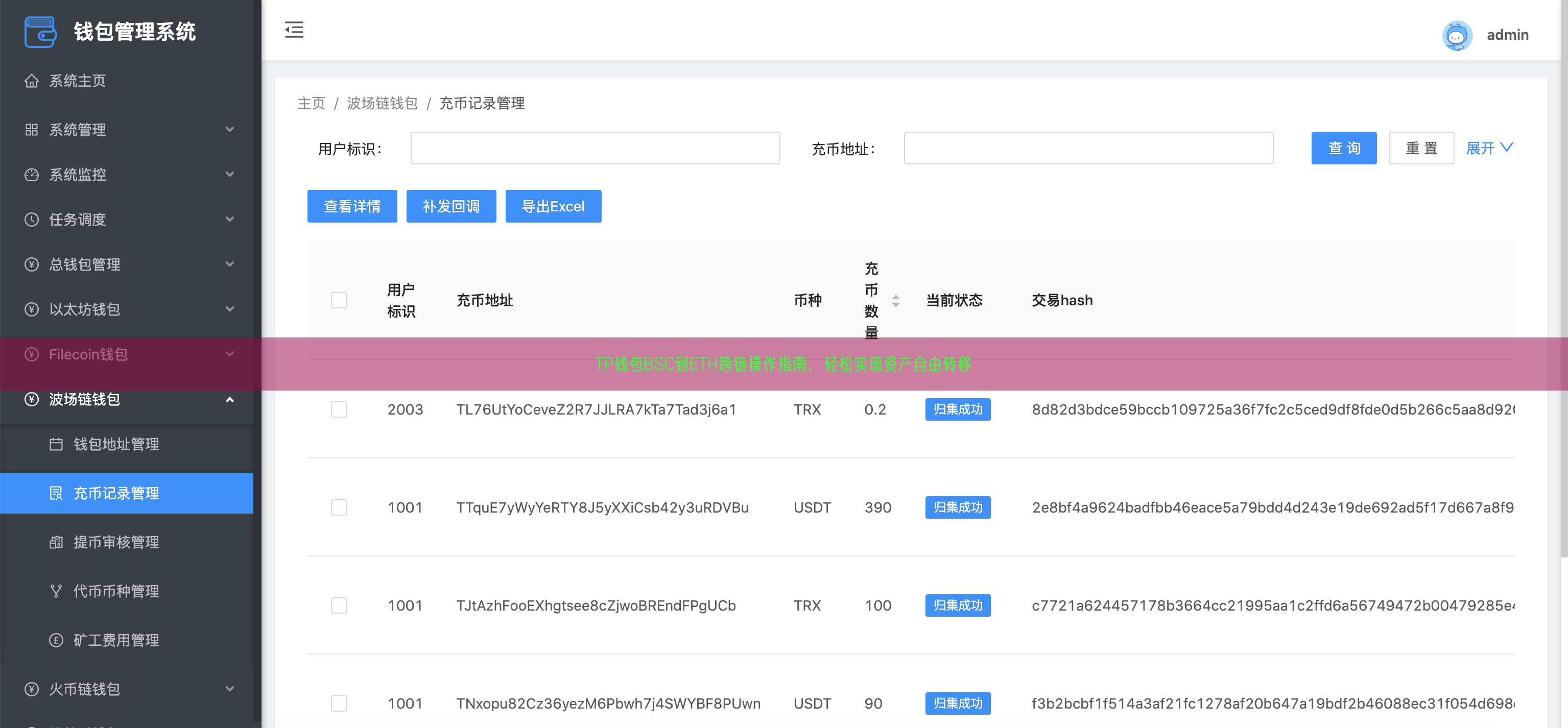
Task: Check the row with address TTquE7yWyYeRTY8J5yXXiCsb42y3uRDVBu
Action: 339,507
